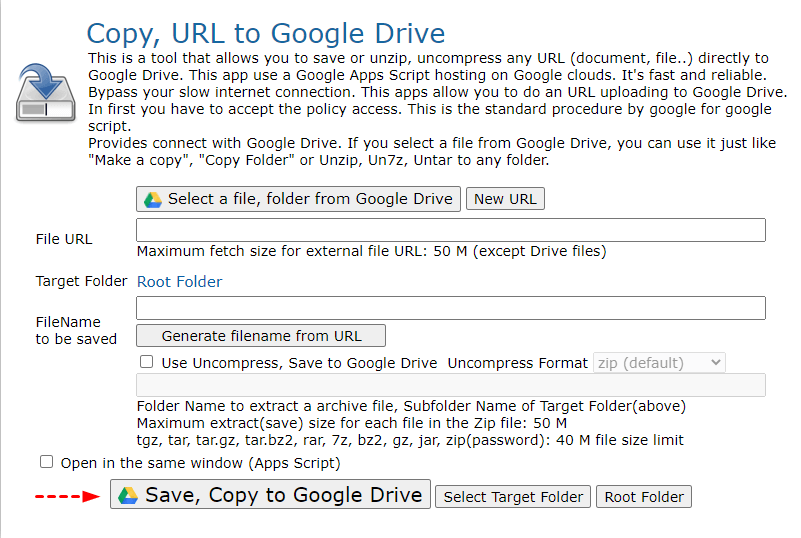The image size is (801, 538).
Task: Open the blue Root Folder link
Action: 179,282
